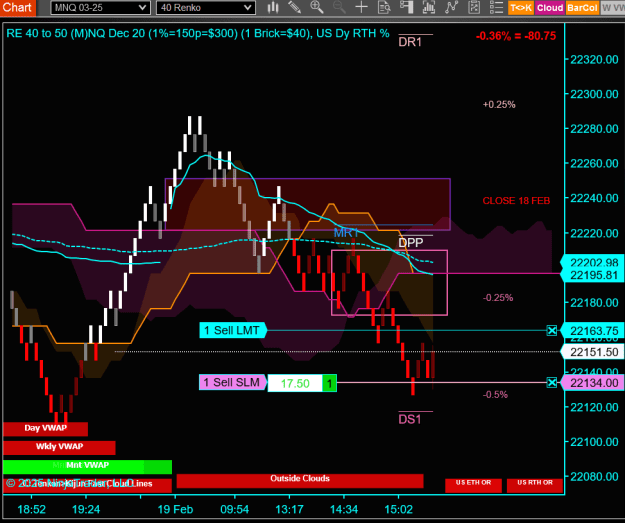Click the US ETH OR indicator box

(473, 485)
